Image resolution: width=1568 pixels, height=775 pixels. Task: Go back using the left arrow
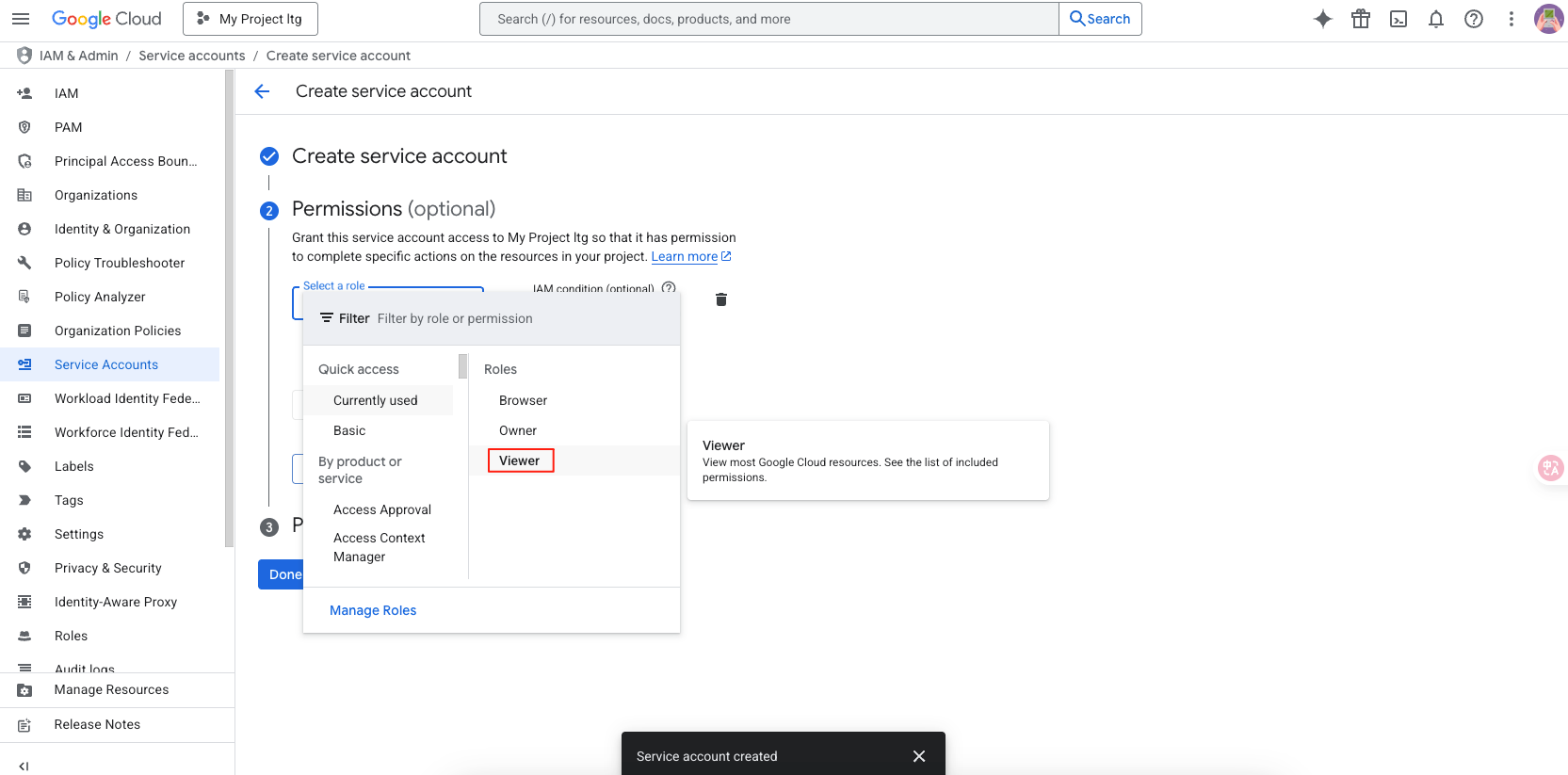[263, 91]
